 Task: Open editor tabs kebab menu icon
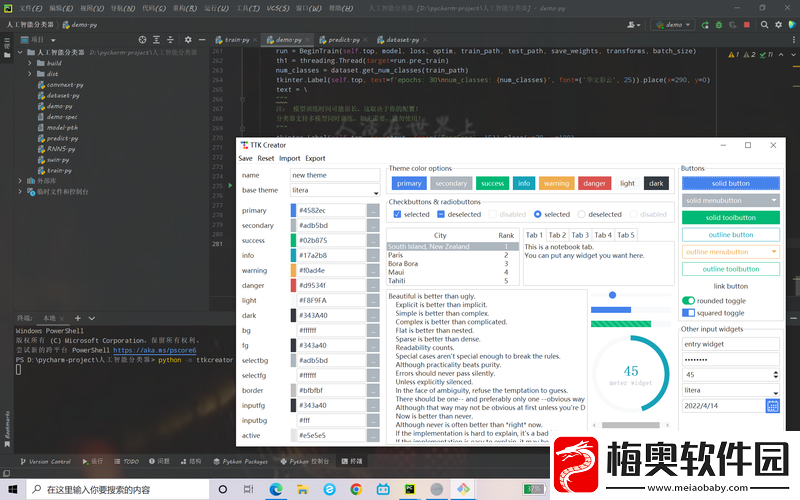tap(793, 39)
